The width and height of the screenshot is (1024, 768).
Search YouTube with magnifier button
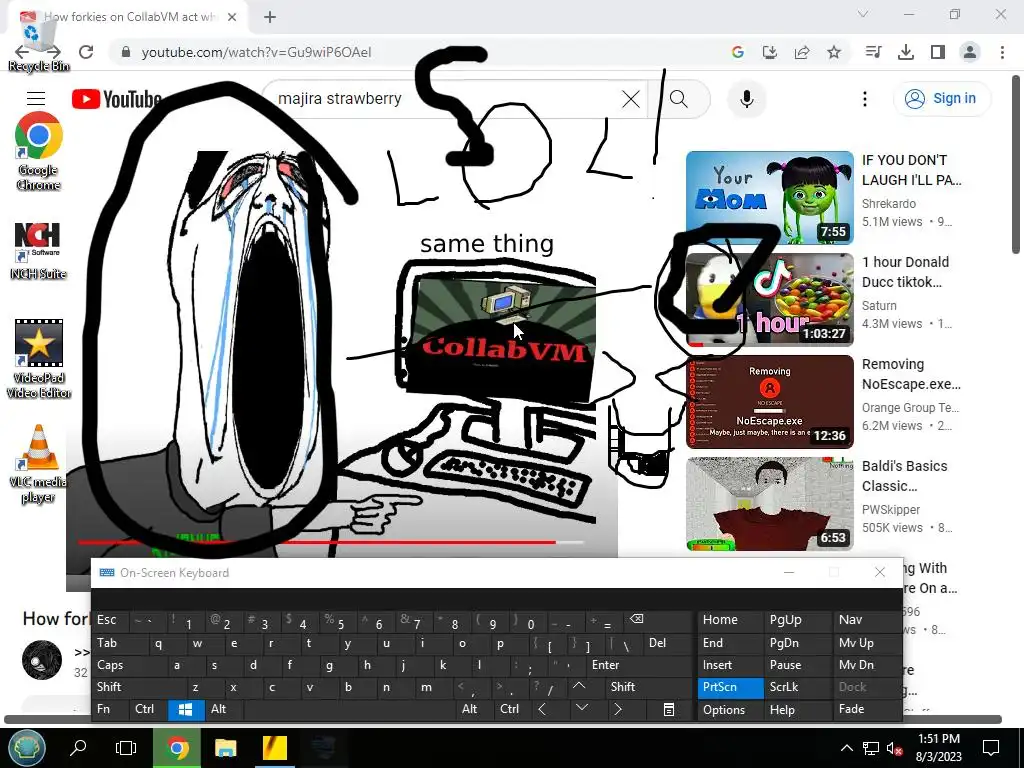(x=679, y=99)
